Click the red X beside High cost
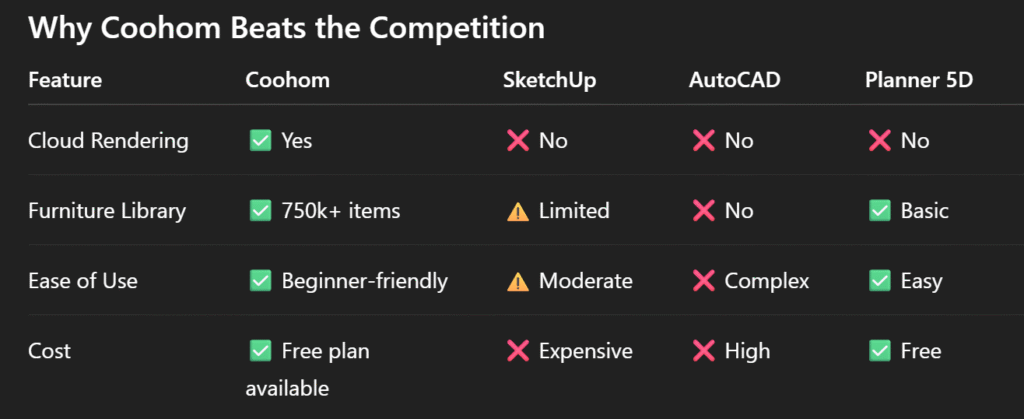 click(703, 352)
